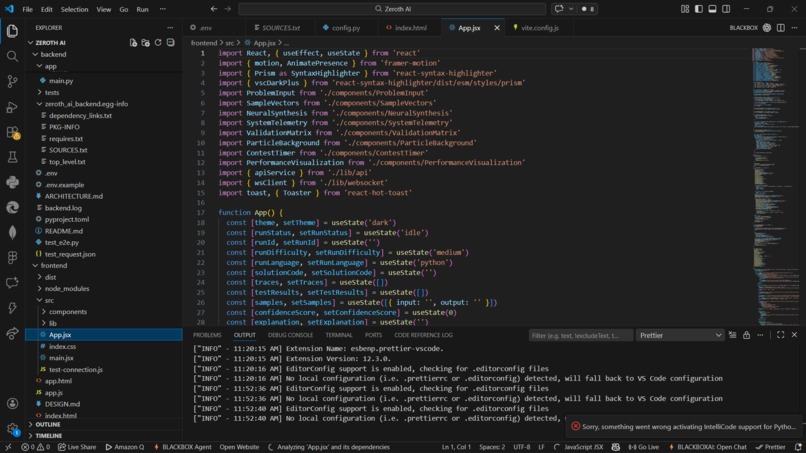The height and width of the screenshot is (453, 806).
Task: Open the Search view in activity bar
Action: point(12,56)
